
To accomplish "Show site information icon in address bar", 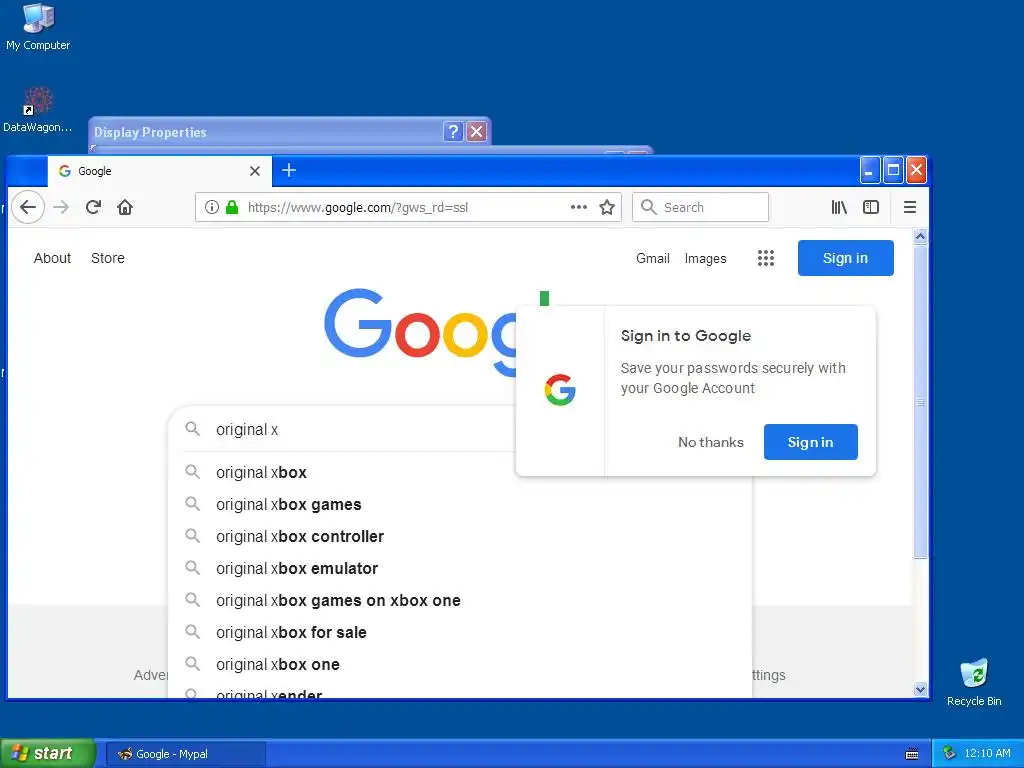I will [x=212, y=207].
